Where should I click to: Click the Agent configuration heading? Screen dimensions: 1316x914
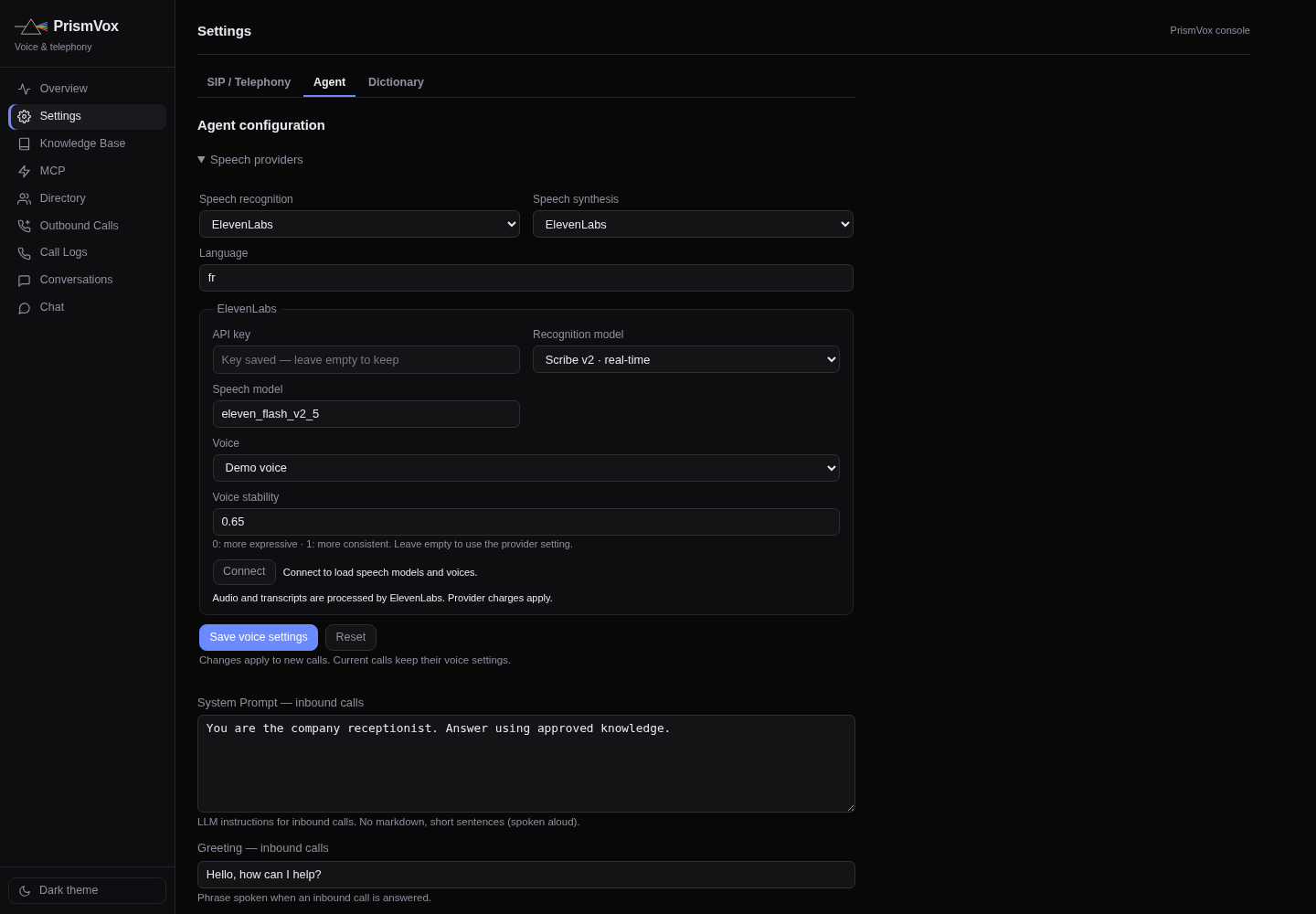click(x=261, y=125)
